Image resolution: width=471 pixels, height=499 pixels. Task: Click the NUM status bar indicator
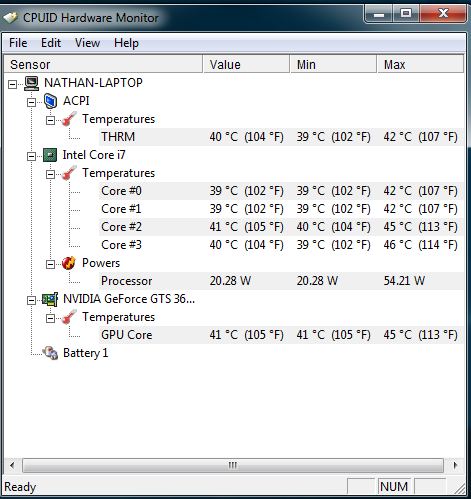pyautogui.click(x=394, y=487)
